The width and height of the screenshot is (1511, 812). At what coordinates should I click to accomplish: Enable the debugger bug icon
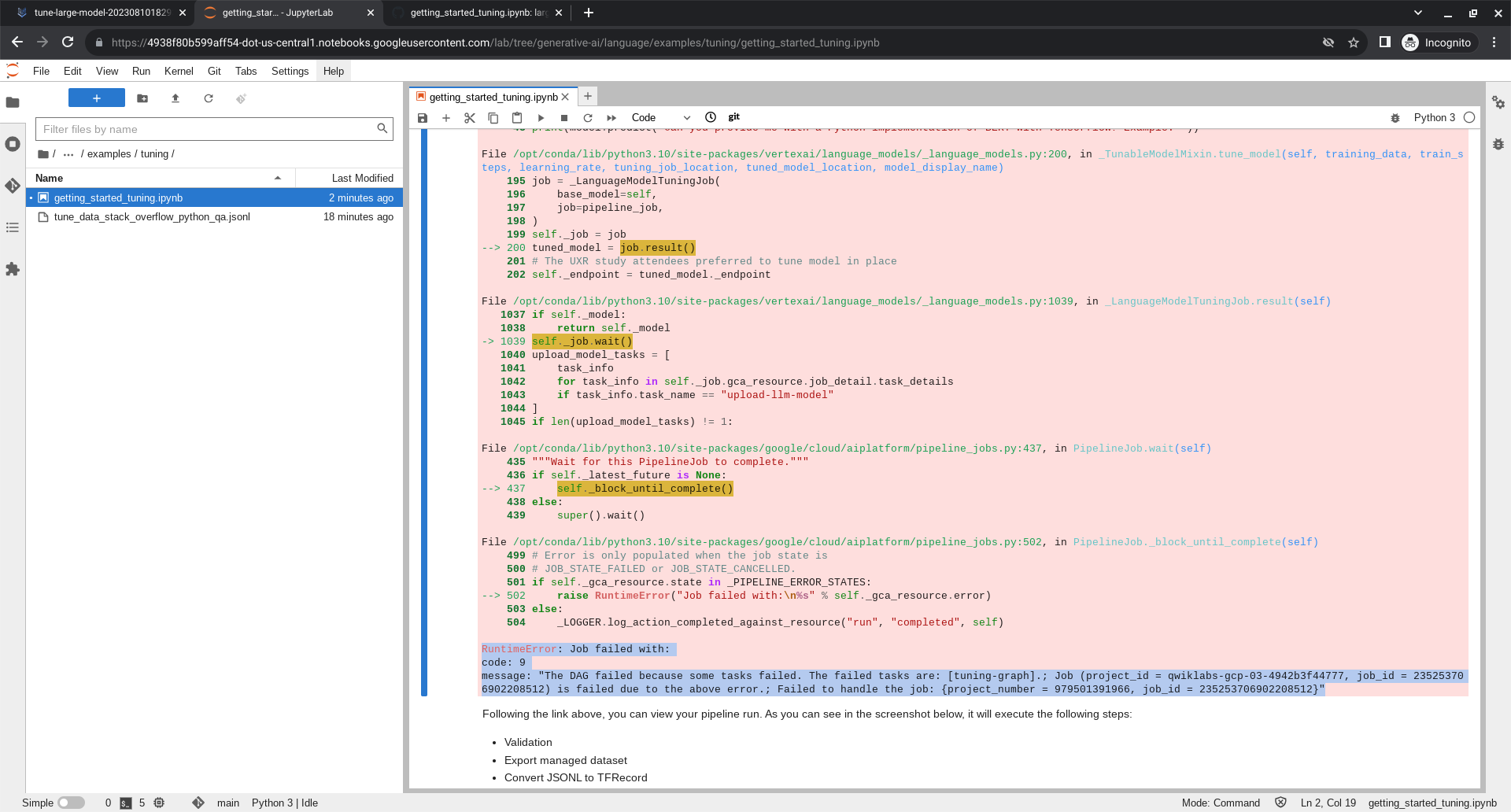coord(1395,117)
